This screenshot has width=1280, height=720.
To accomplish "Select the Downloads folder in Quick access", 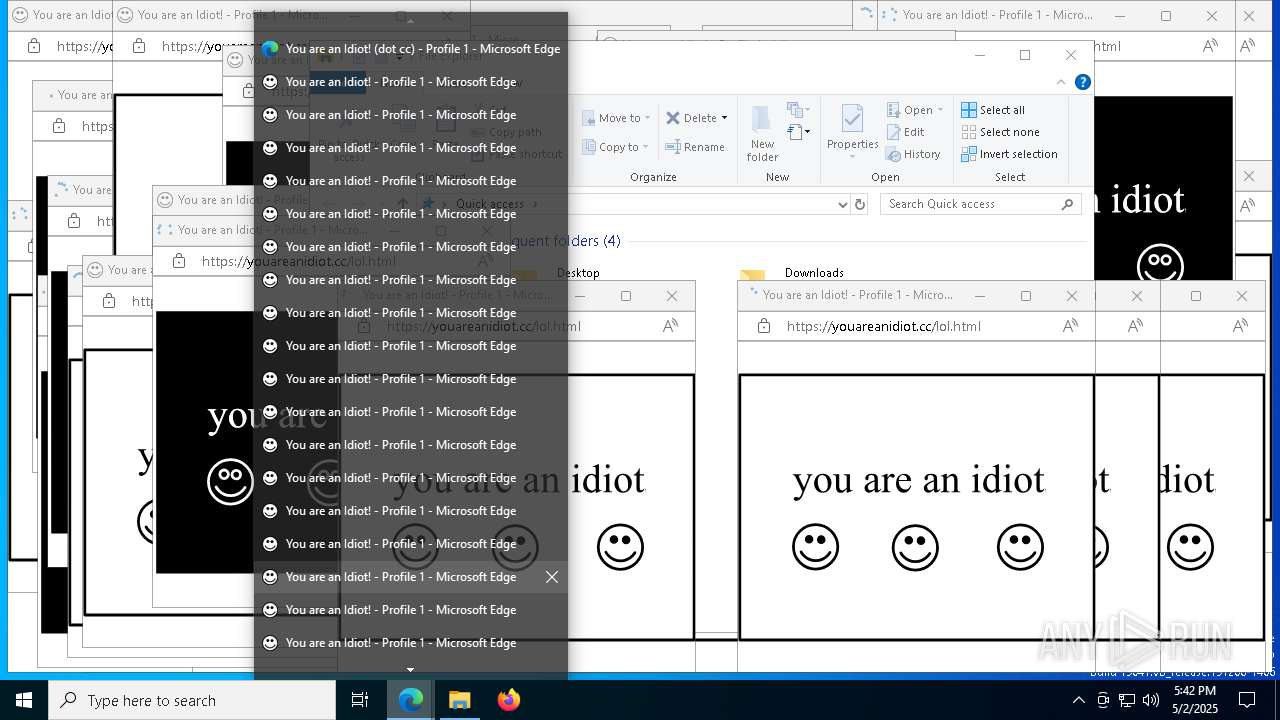I will (798, 273).
